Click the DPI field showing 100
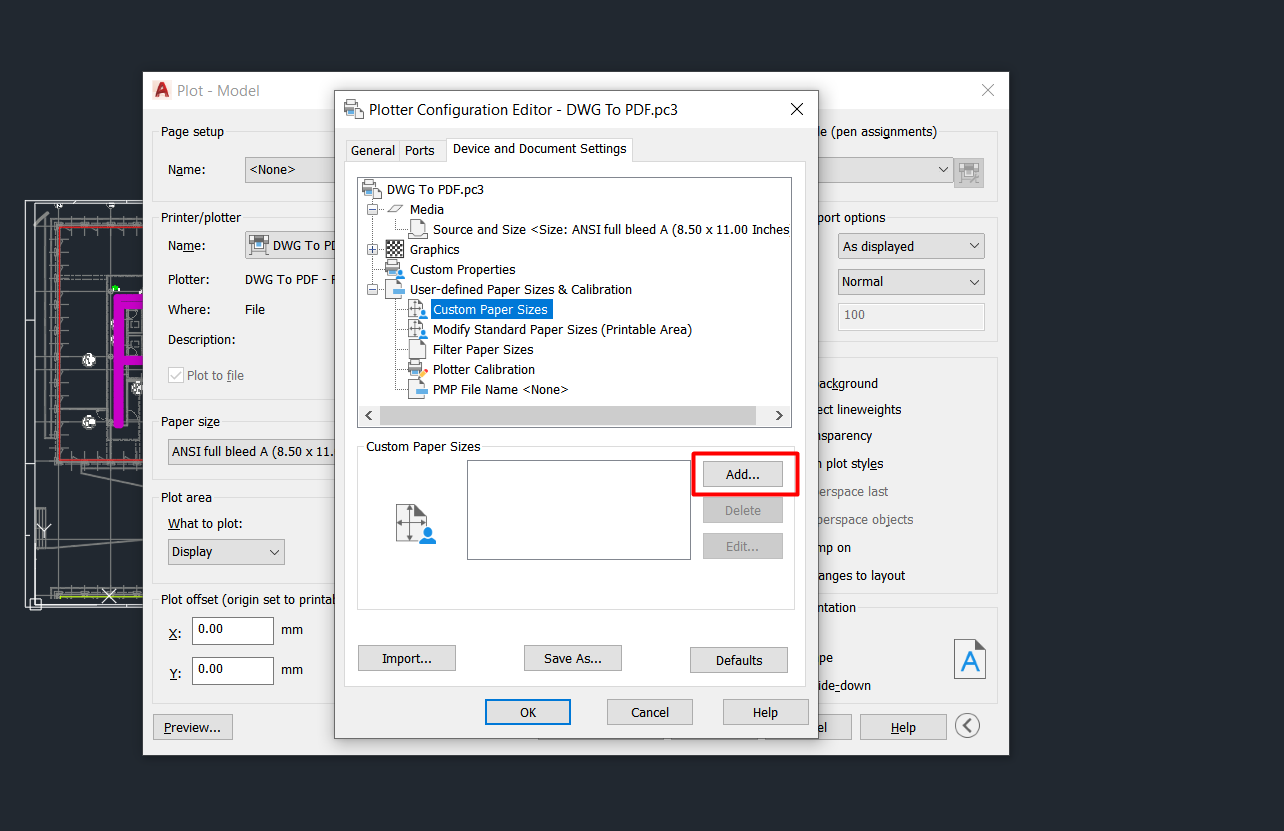 click(911, 316)
